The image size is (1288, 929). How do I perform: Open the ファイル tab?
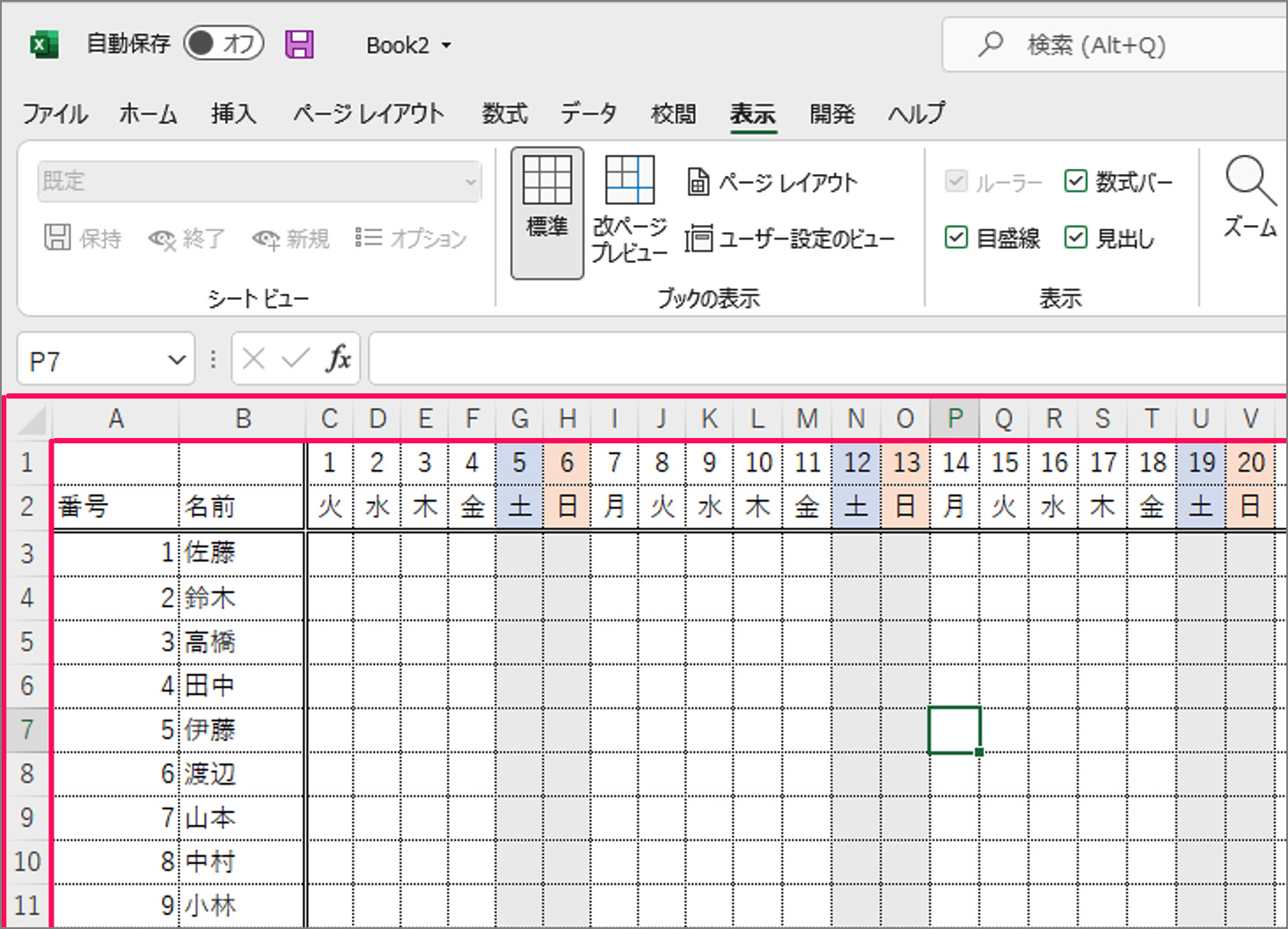pos(55,113)
